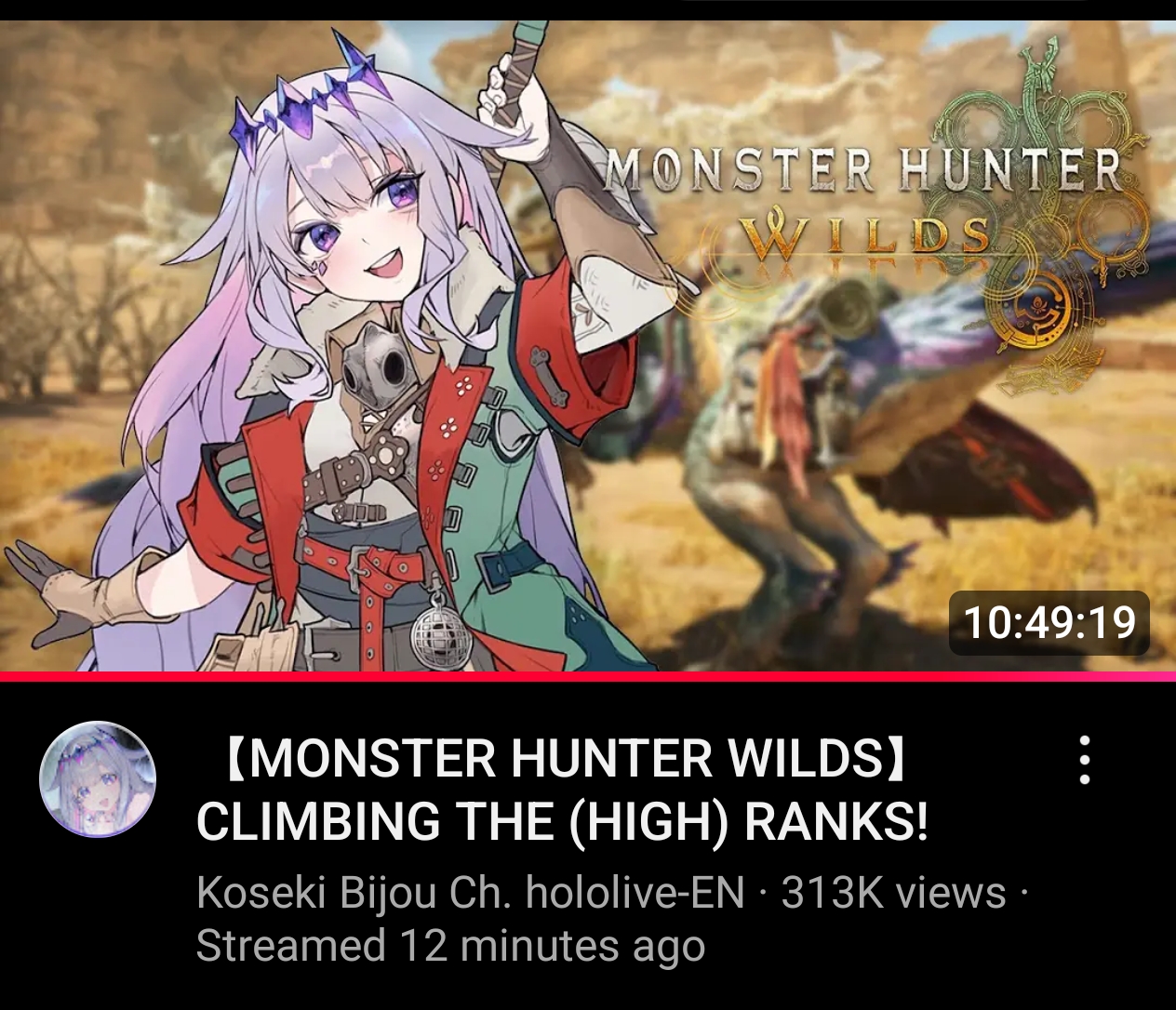Open the three-dot more options menu
1176x1010 pixels.
click(x=1084, y=761)
